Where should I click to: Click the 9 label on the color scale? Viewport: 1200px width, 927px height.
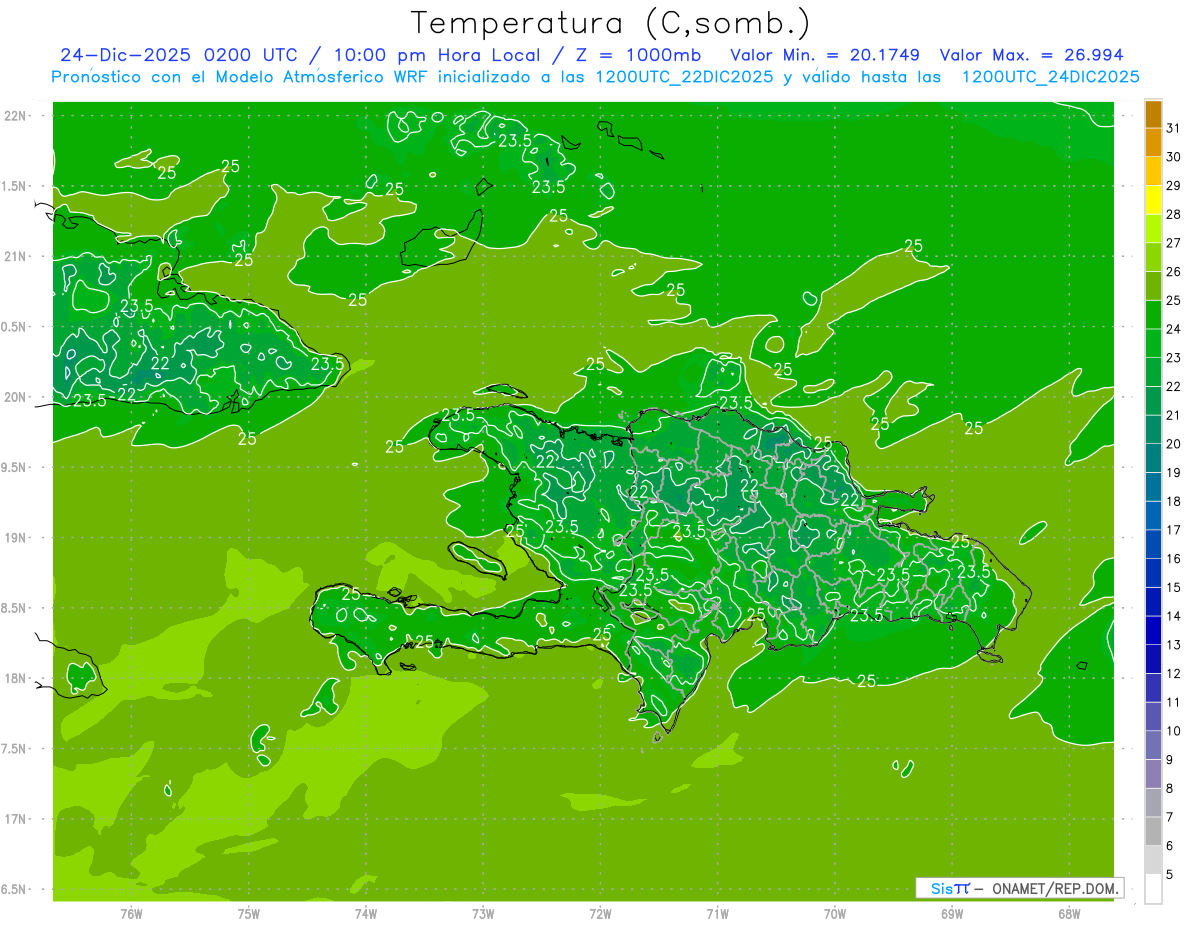point(1170,760)
